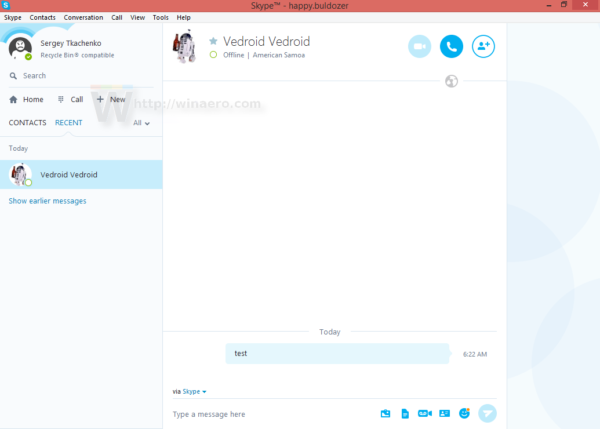The image size is (600, 429).
Task: Click the Sergey Tkachenko name
Action: coord(71,43)
